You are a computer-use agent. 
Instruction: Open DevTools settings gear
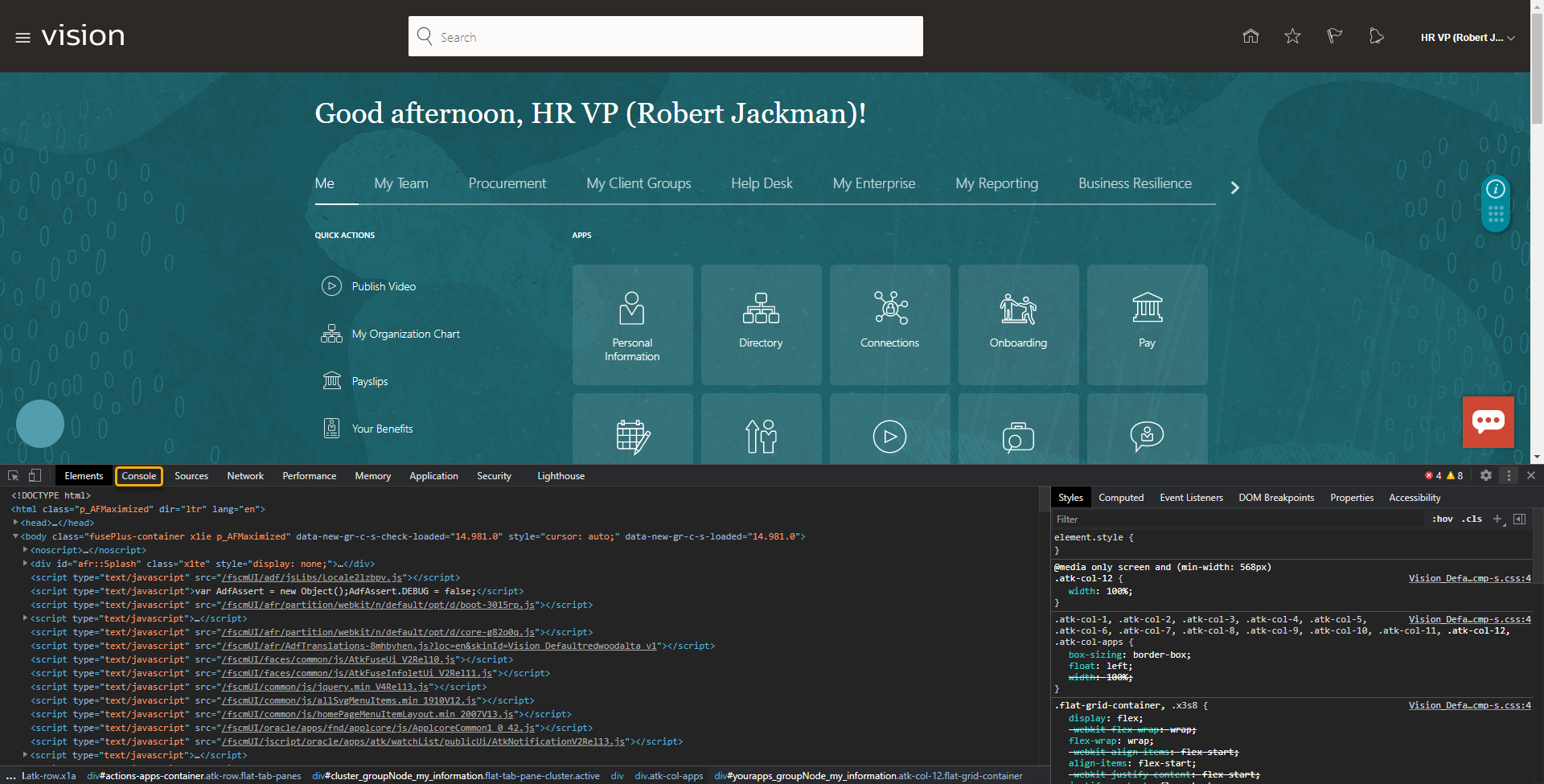[x=1486, y=475]
